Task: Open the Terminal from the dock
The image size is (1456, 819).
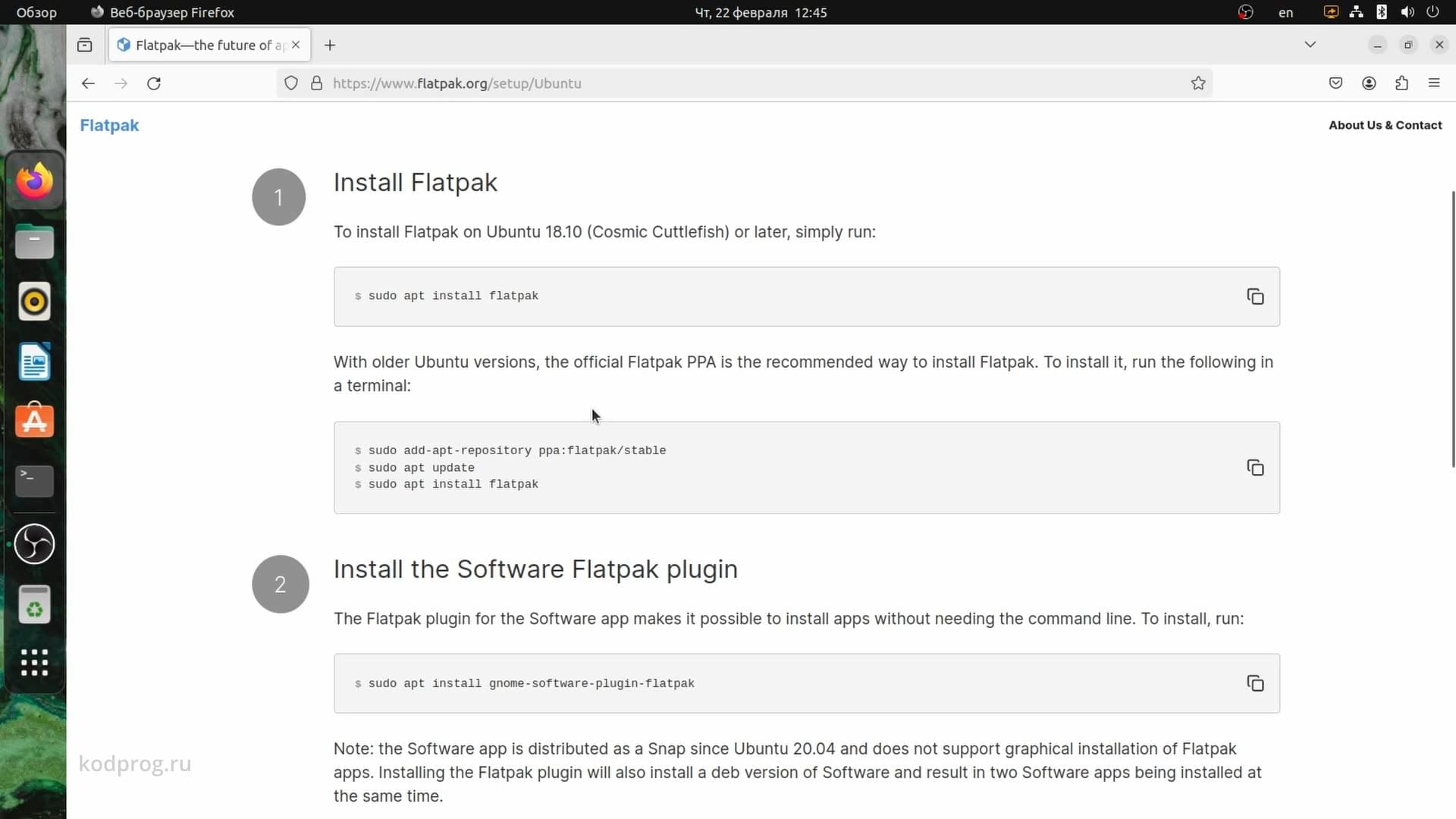Action: [34, 482]
